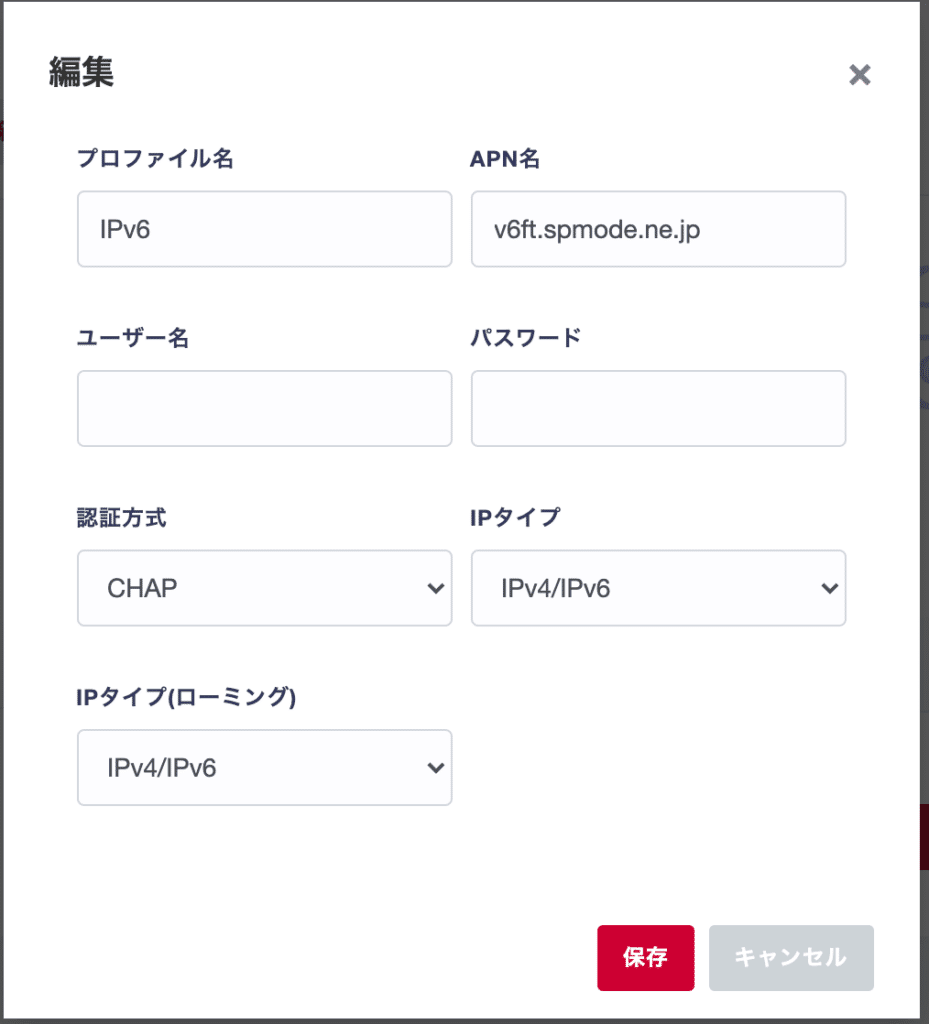Click the ユーザー名 label text
This screenshot has width=929, height=1024.
(x=133, y=338)
